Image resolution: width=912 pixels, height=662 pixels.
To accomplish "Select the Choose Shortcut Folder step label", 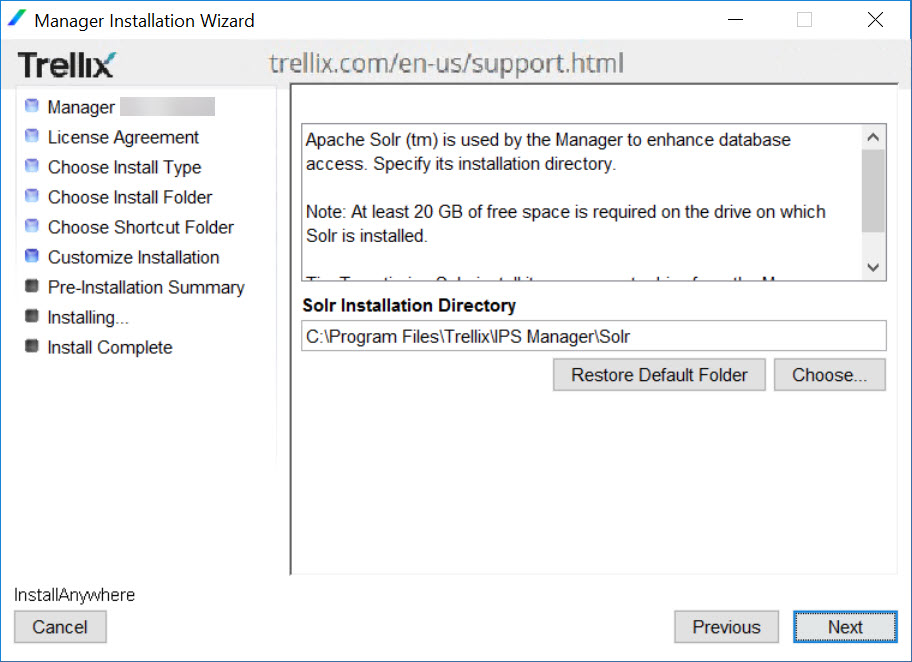I will pyautogui.click(x=141, y=227).
